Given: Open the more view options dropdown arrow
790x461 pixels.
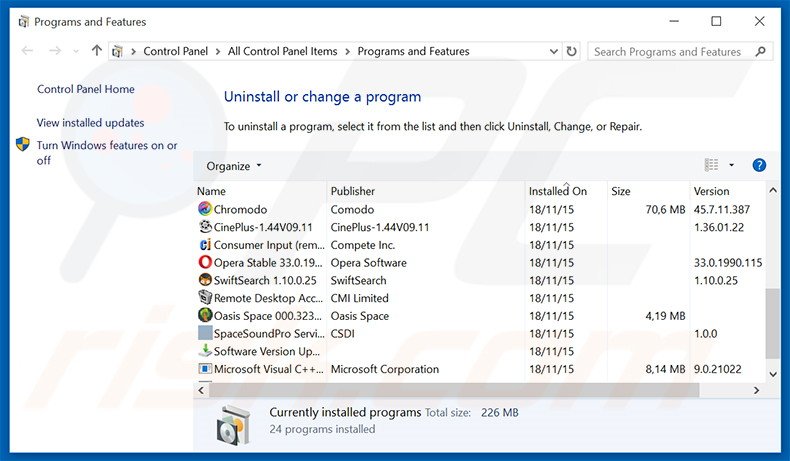Looking at the screenshot, I should coord(732,165).
